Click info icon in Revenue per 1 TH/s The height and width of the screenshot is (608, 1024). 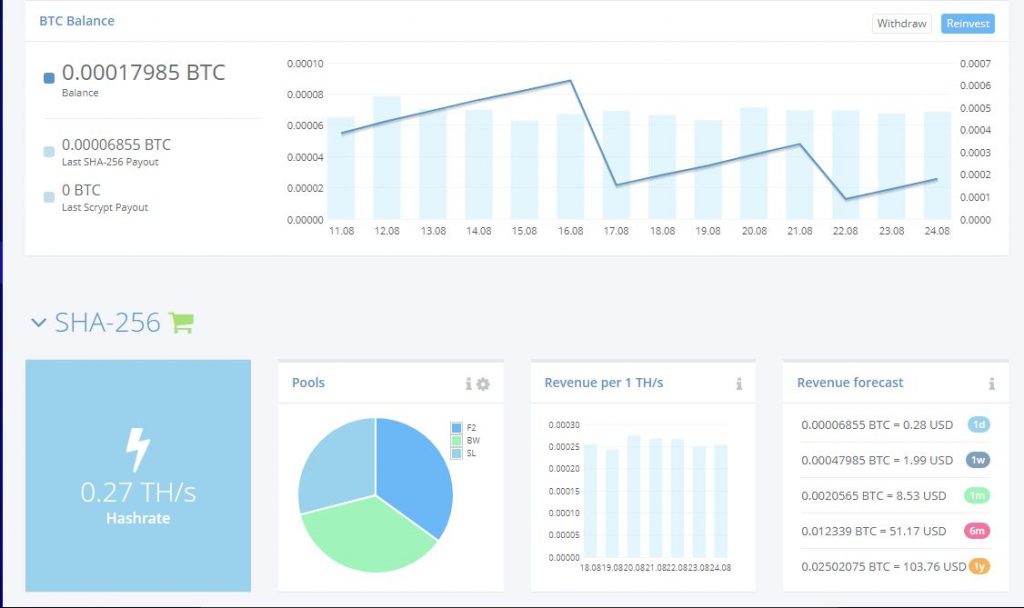(x=739, y=384)
